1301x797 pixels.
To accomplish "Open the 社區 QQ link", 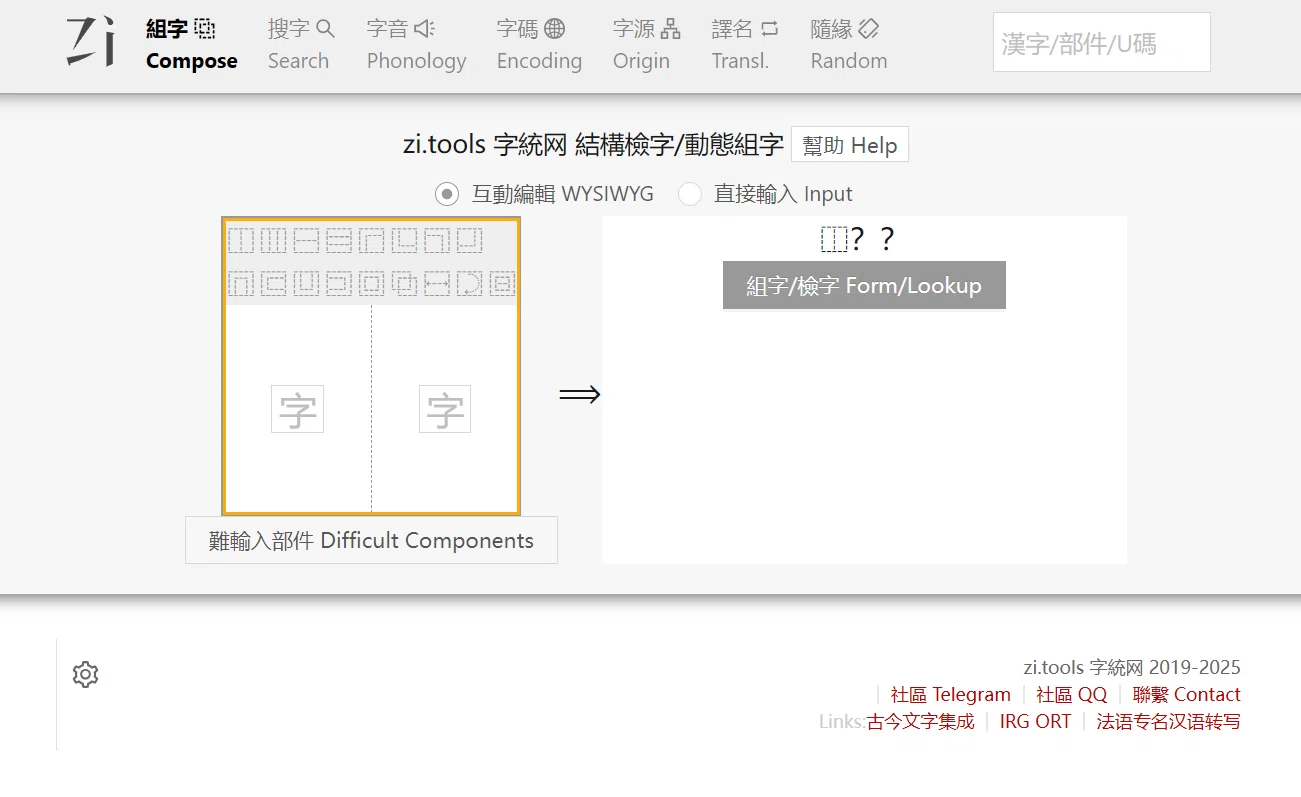I will (1072, 694).
